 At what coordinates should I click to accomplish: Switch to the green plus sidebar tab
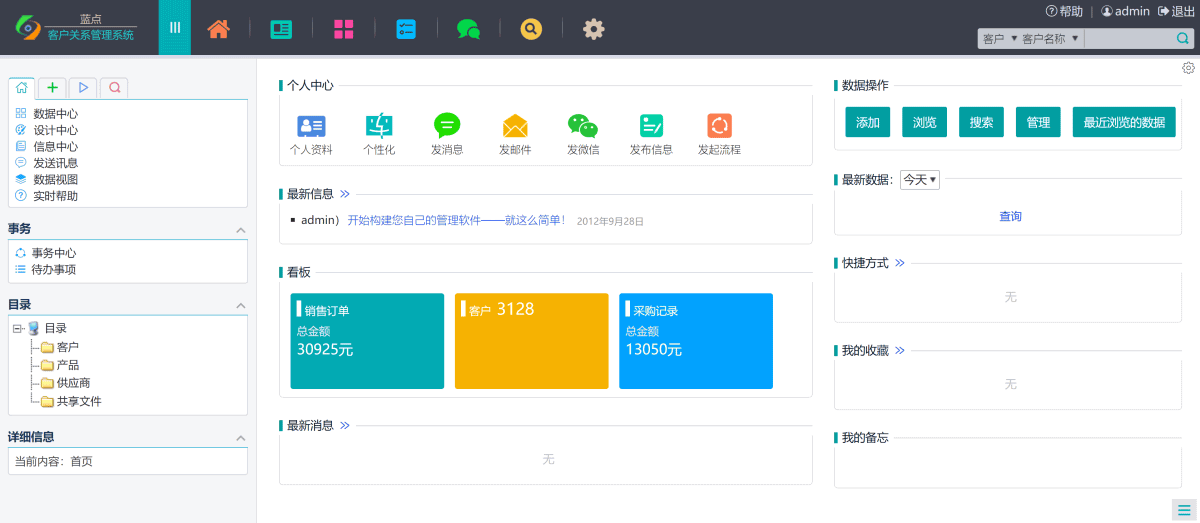tap(52, 88)
